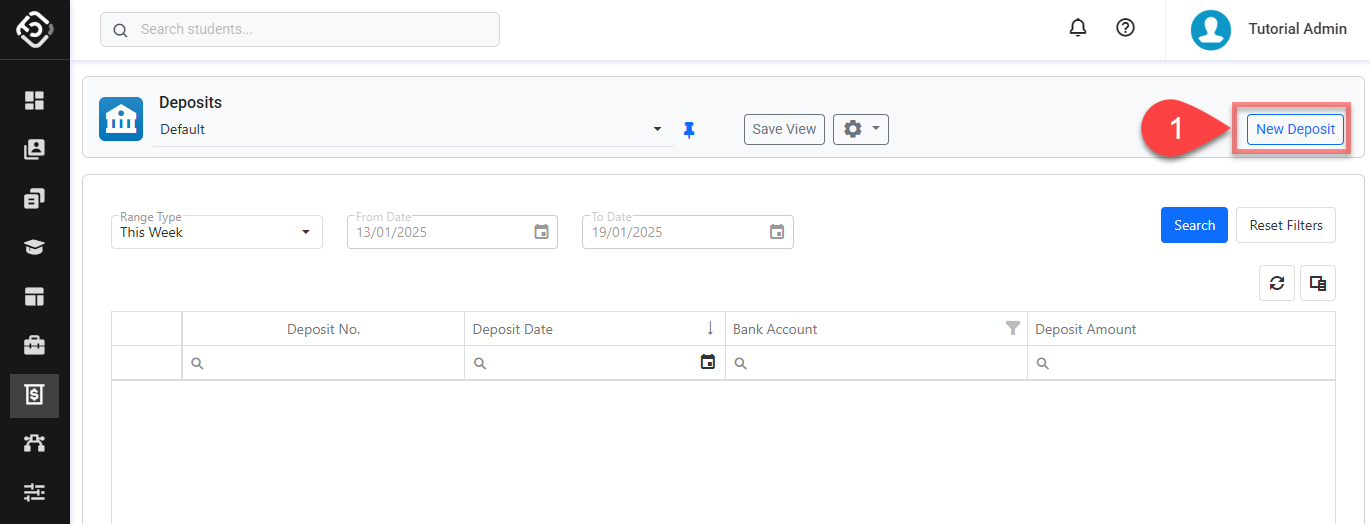1370x524 pixels.
Task: Click the refresh grid icon
Action: [x=1277, y=283]
